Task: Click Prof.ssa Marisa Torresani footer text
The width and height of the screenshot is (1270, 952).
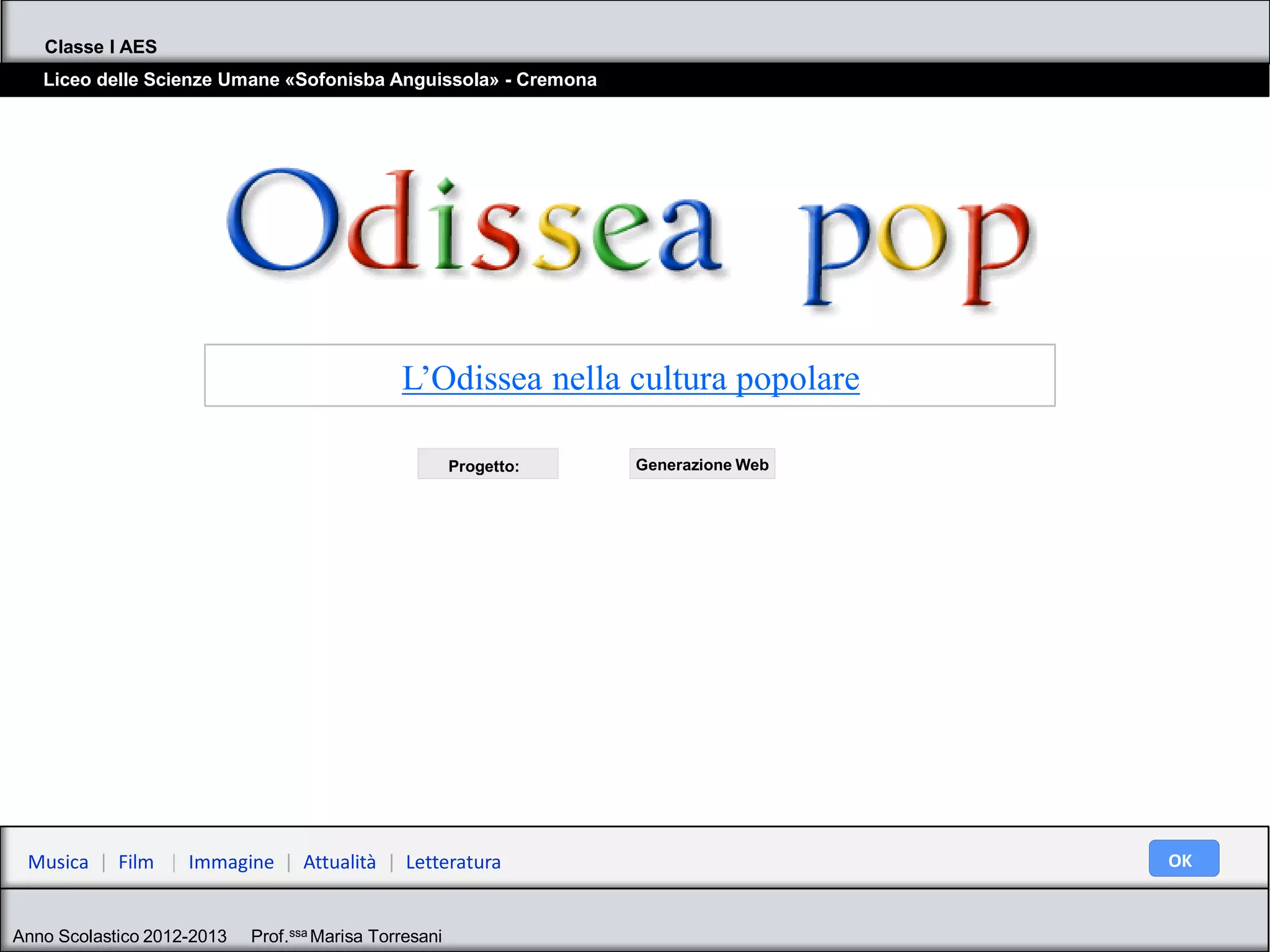Action: coord(346,936)
